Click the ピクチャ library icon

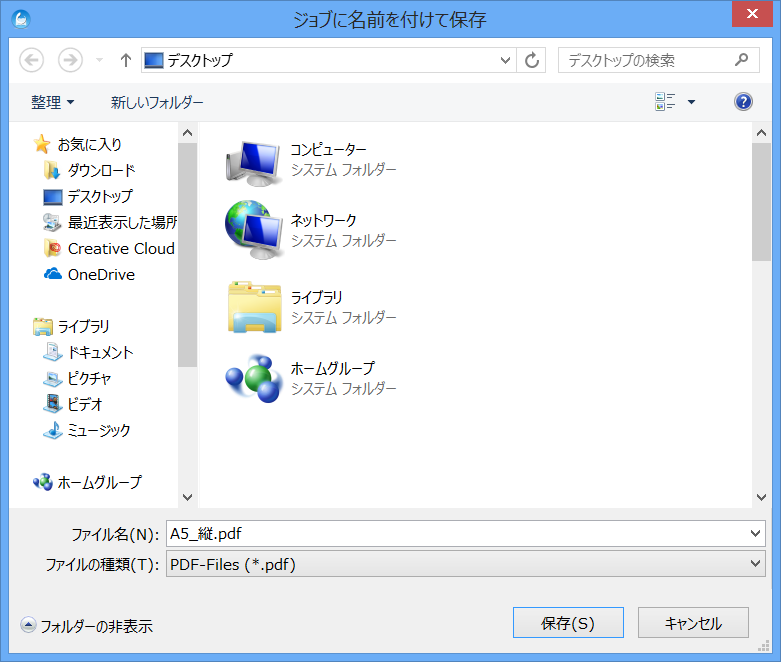click(52, 379)
